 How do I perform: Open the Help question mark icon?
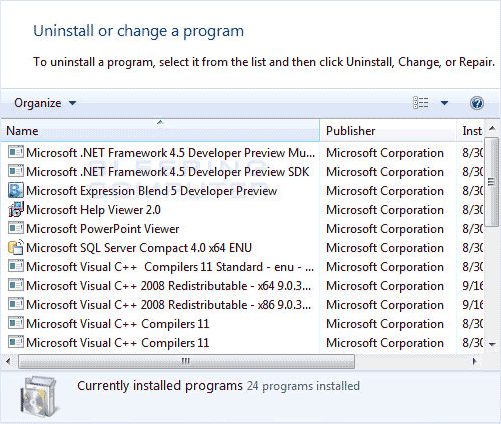[x=477, y=103]
